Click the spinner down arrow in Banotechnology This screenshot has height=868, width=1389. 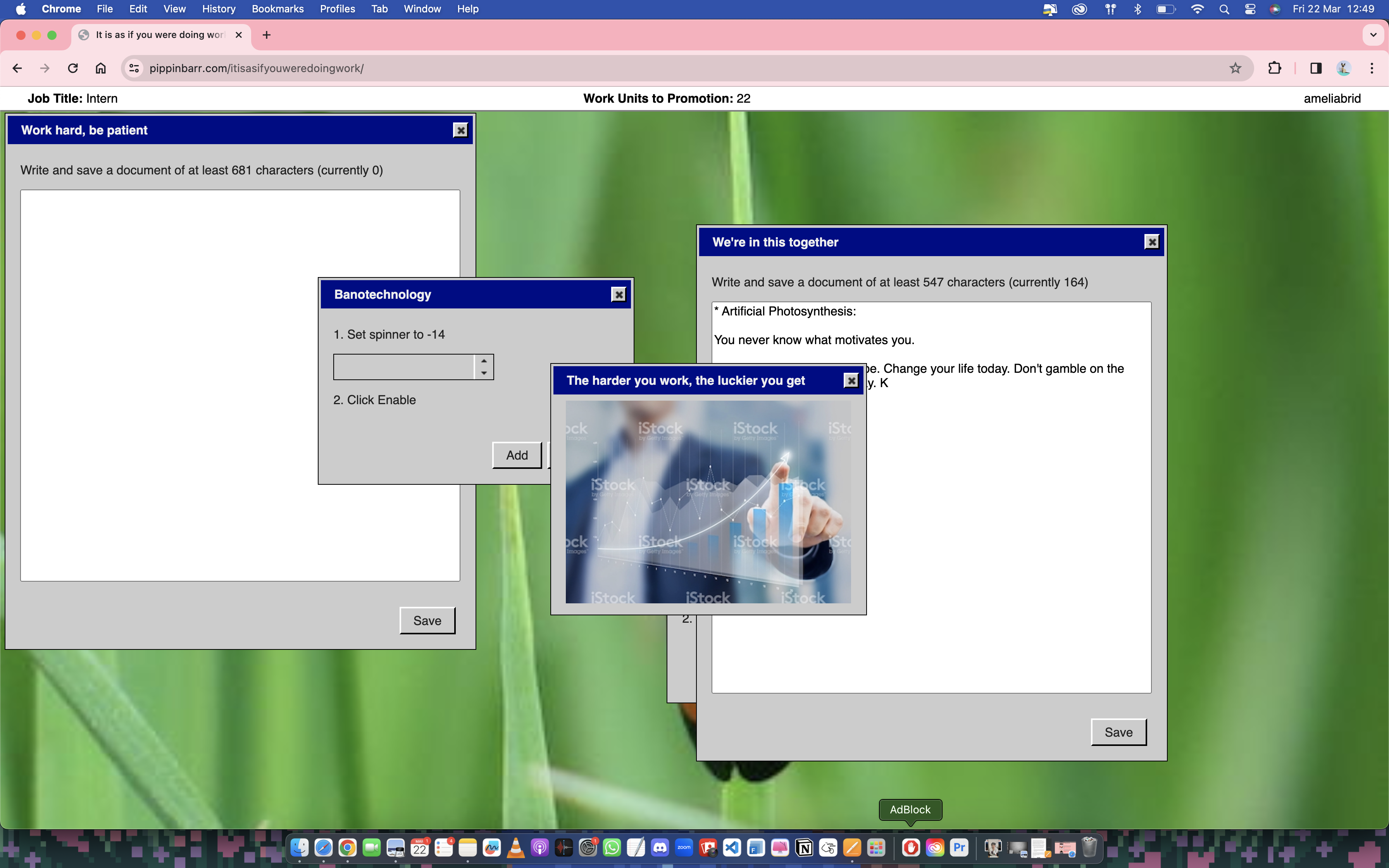pyautogui.click(x=484, y=373)
